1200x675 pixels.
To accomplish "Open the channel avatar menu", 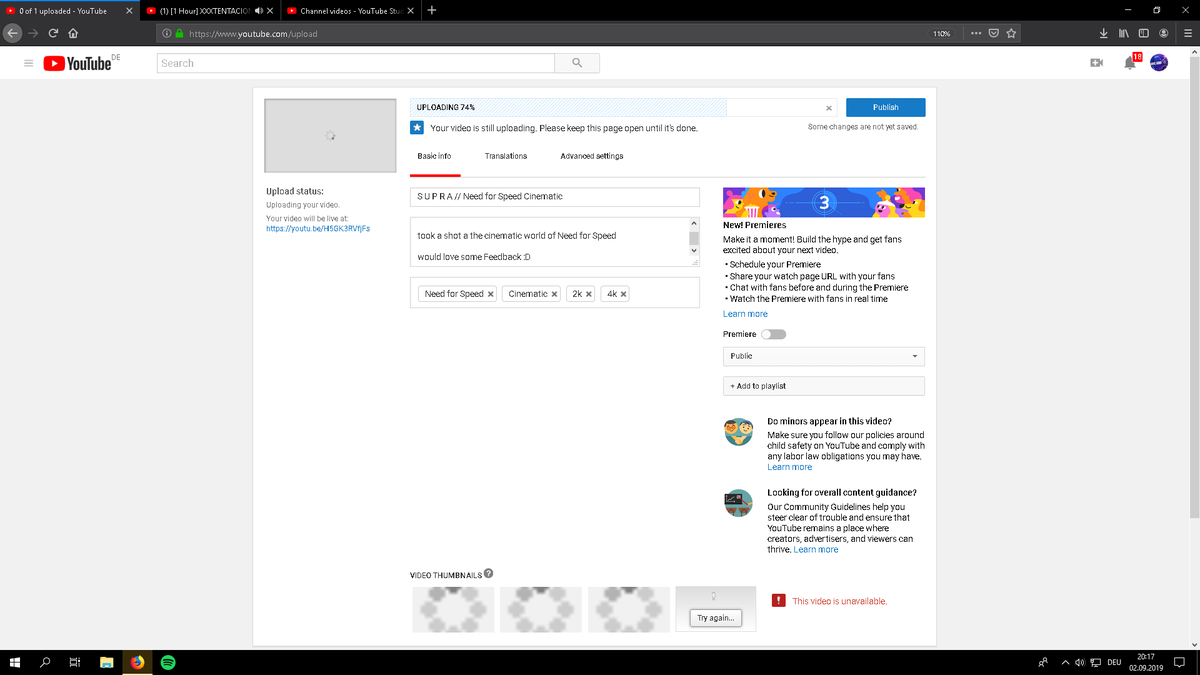I will [x=1159, y=63].
